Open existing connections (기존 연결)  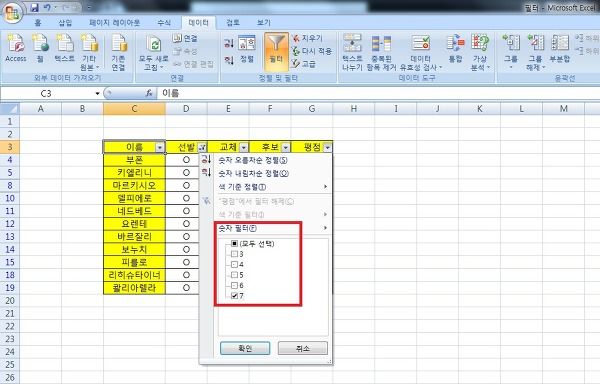pos(118,52)
